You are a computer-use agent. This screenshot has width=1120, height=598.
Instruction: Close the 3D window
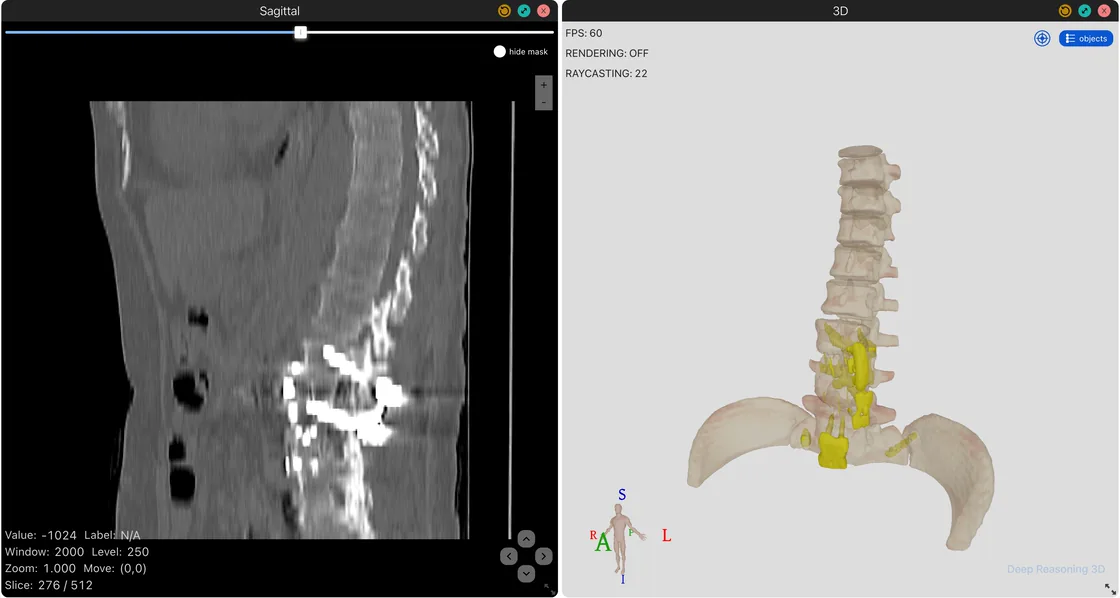[x=1104, y=11]
